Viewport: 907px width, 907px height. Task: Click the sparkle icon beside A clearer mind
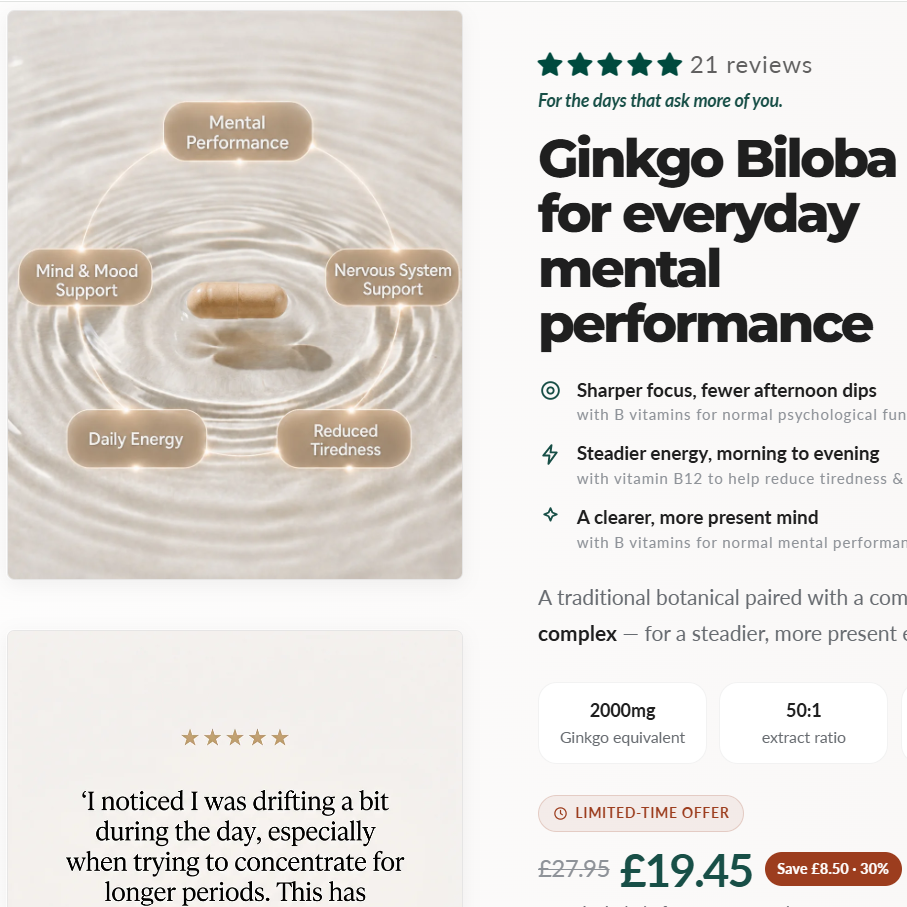coord(550,515)
